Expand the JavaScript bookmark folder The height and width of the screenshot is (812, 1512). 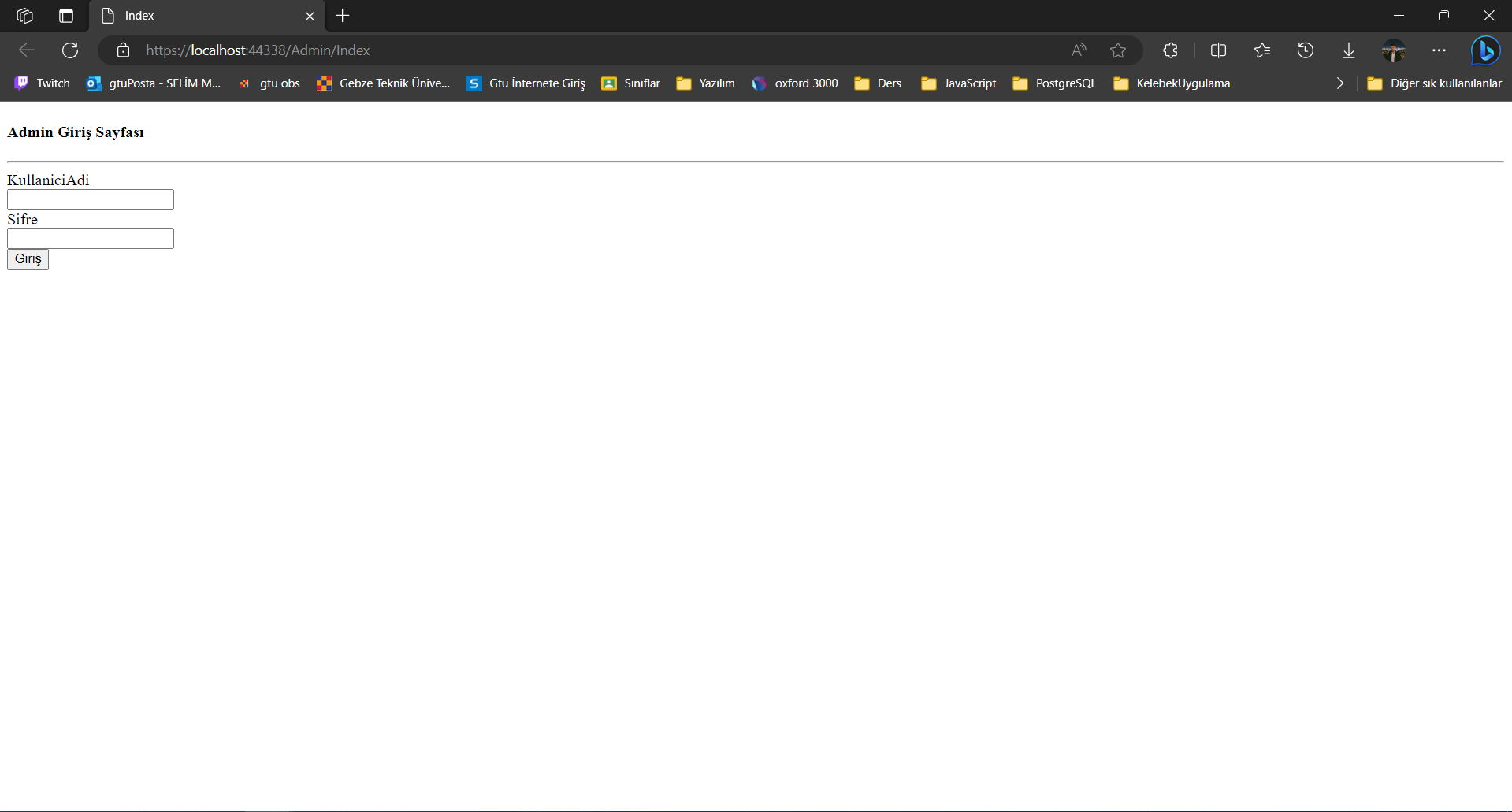(x=959, y=83)
